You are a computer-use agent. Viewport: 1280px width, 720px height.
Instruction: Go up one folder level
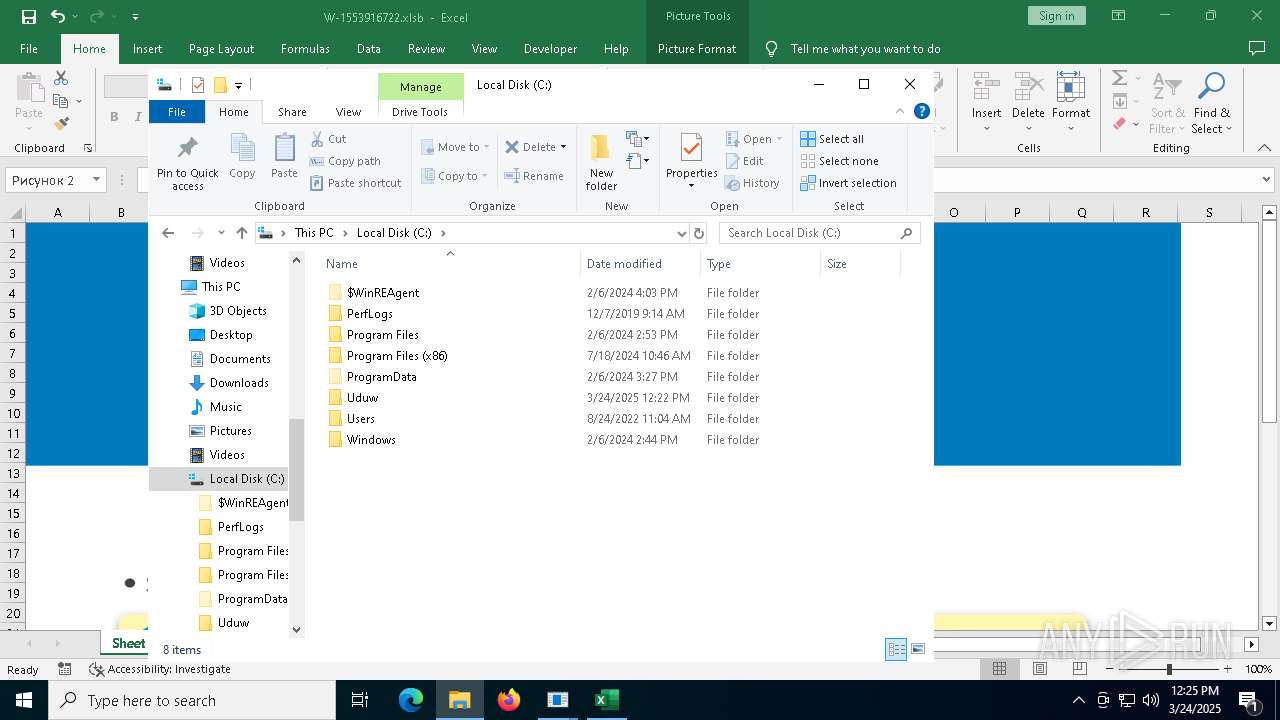point(241,233)
